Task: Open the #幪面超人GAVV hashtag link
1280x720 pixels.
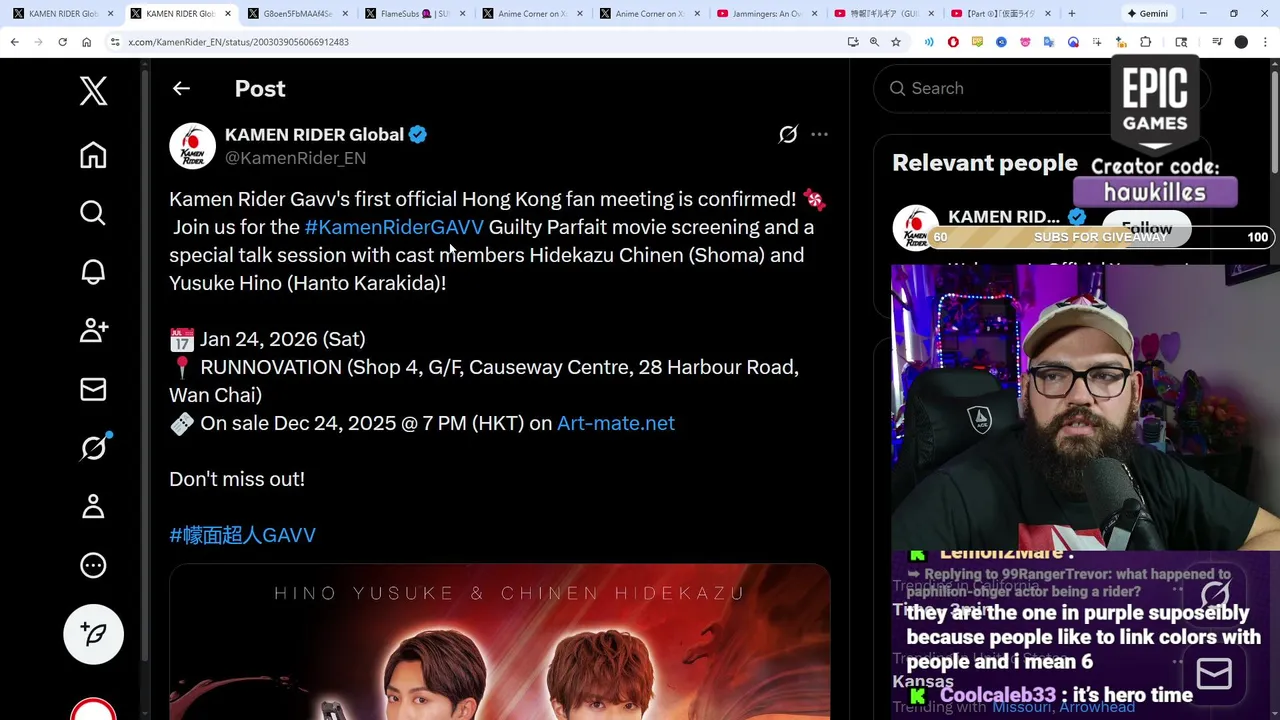Action: click(x=243, y=535)
